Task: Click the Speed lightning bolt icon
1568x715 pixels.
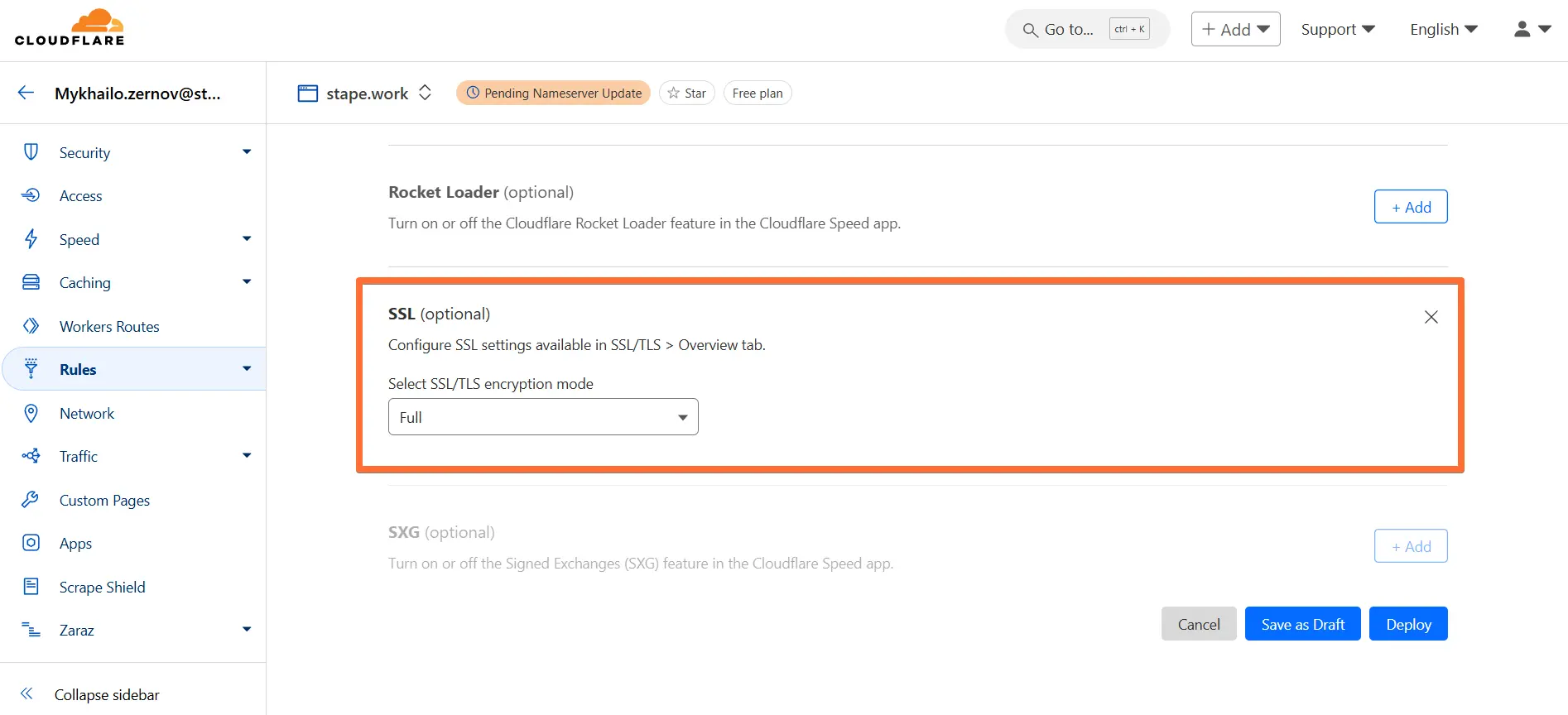Action: (31, 239)
